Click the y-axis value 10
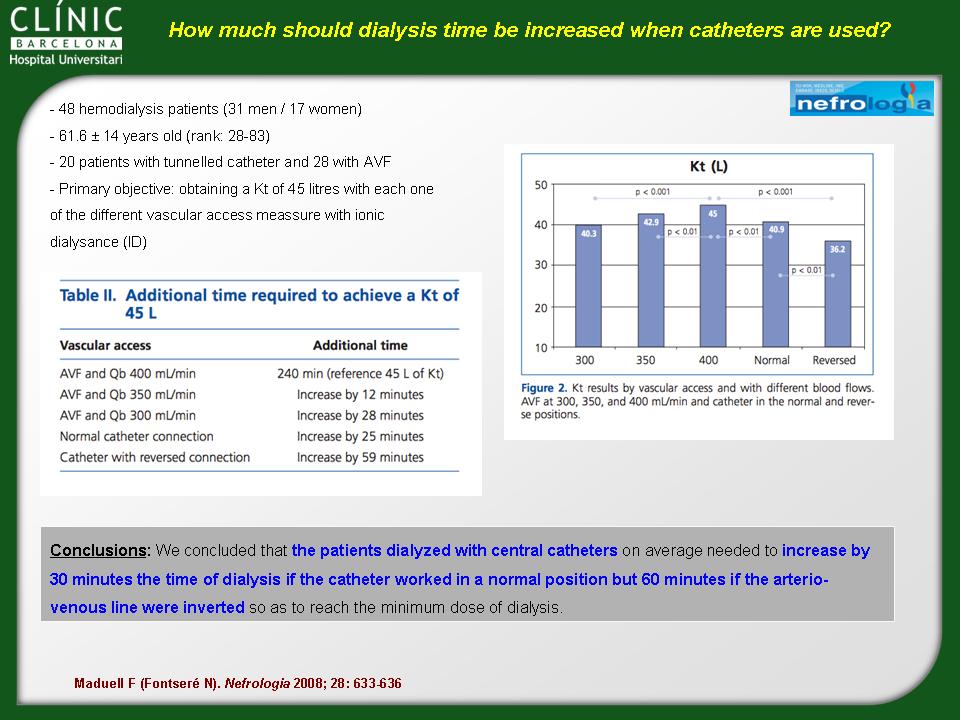The height and width of the screenshot is (720, 960). [x=541, y=348]
